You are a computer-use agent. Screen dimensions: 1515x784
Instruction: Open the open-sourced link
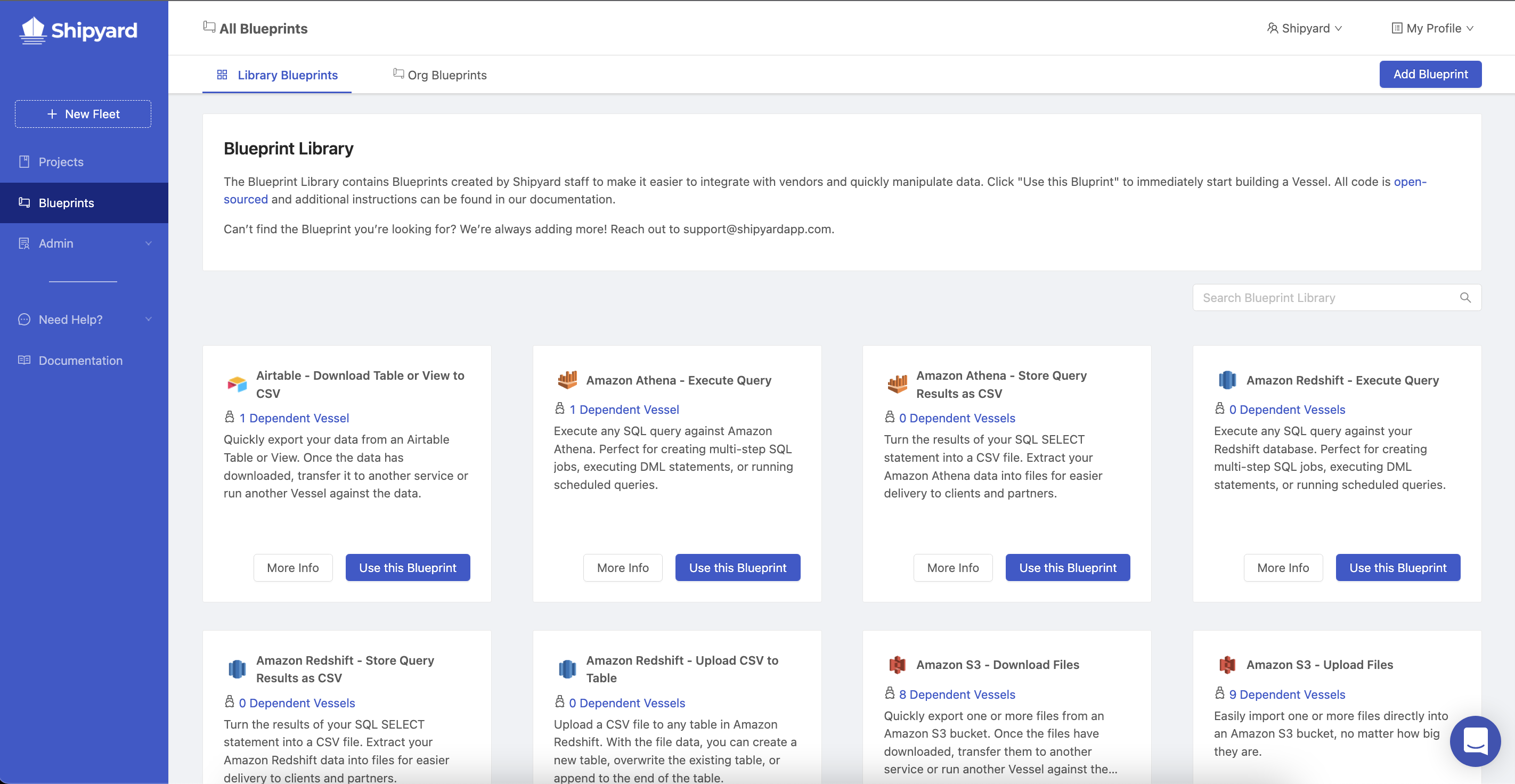click(x=1410, y=182)
